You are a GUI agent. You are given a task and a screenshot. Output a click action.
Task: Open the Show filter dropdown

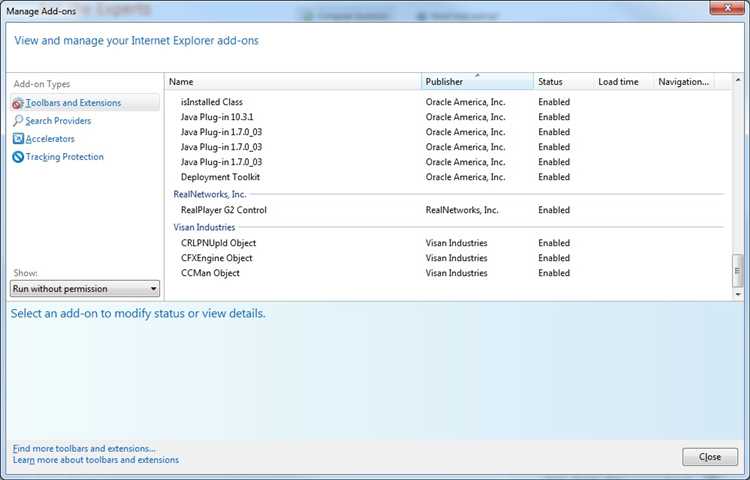point(85,289)
